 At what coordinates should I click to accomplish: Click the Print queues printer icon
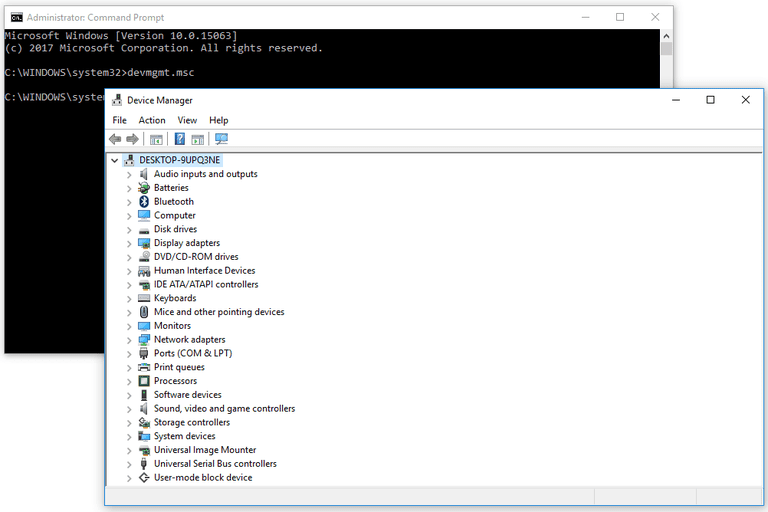[x=144, y=367]
